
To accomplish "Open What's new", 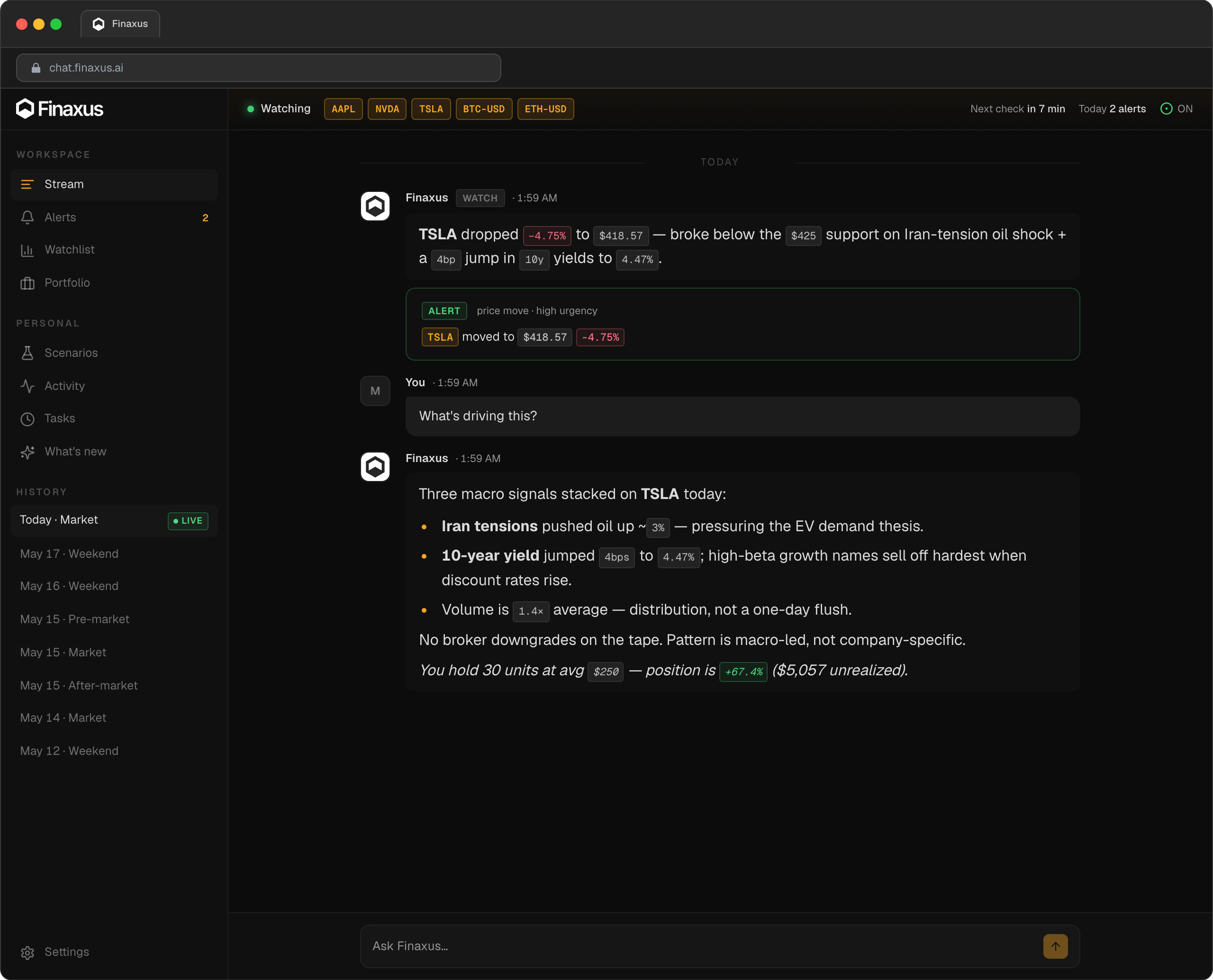I will pyautogui.click(x=114, y=452).
